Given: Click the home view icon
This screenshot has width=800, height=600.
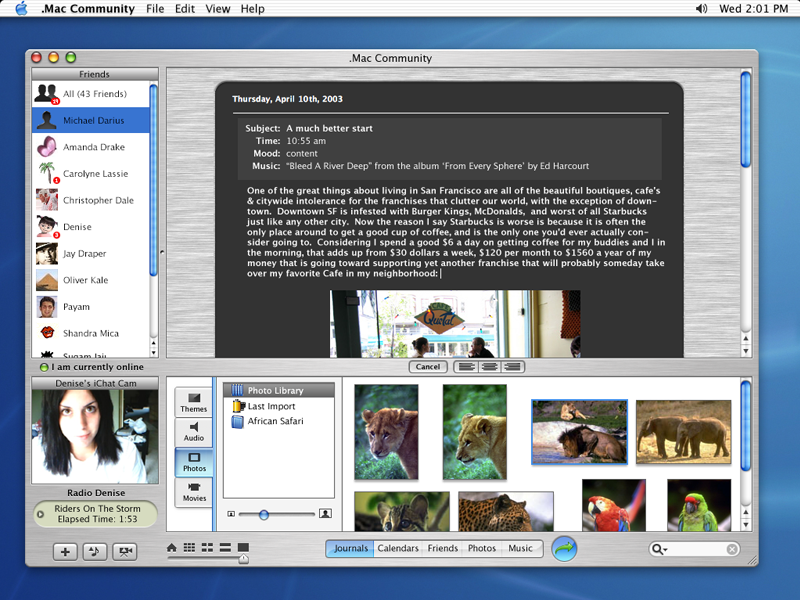Looking at the screenshot, I should point(172,547).
